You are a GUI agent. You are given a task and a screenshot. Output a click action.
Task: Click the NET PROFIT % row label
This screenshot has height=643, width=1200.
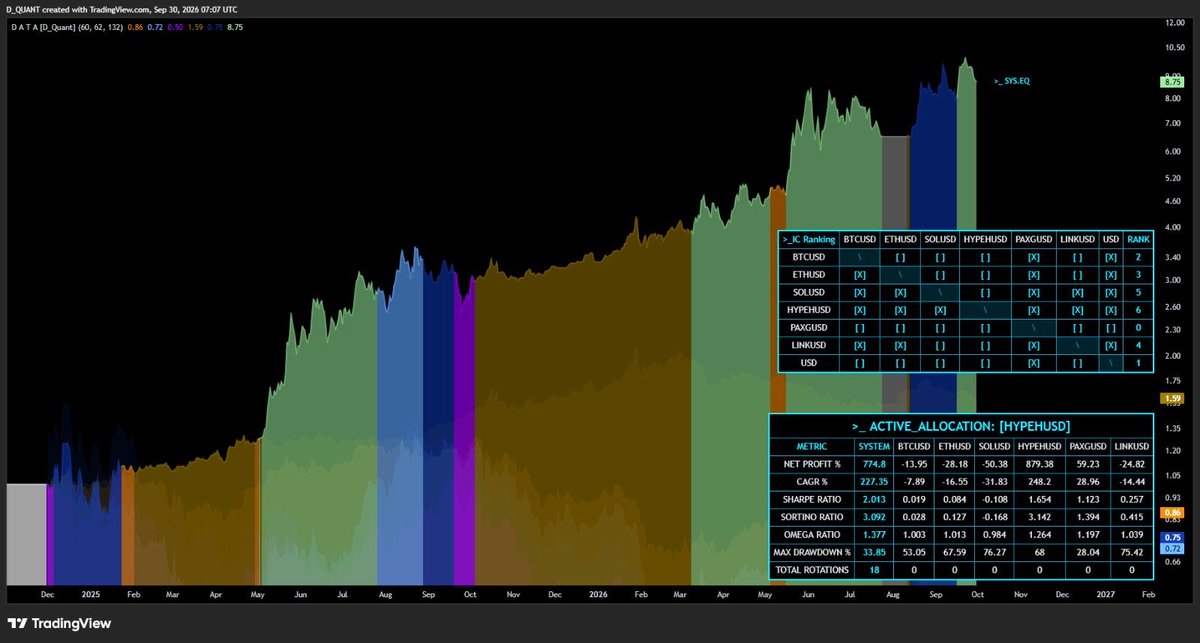[x=811, y=464]
